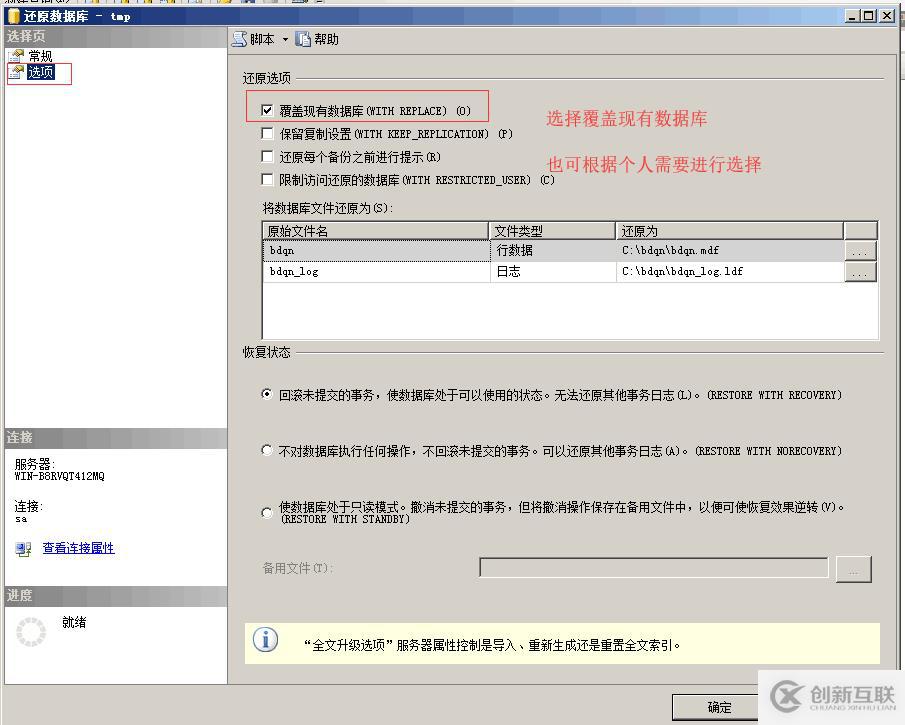Click the 选项 page icon in 选择页

tap(18, 72)
